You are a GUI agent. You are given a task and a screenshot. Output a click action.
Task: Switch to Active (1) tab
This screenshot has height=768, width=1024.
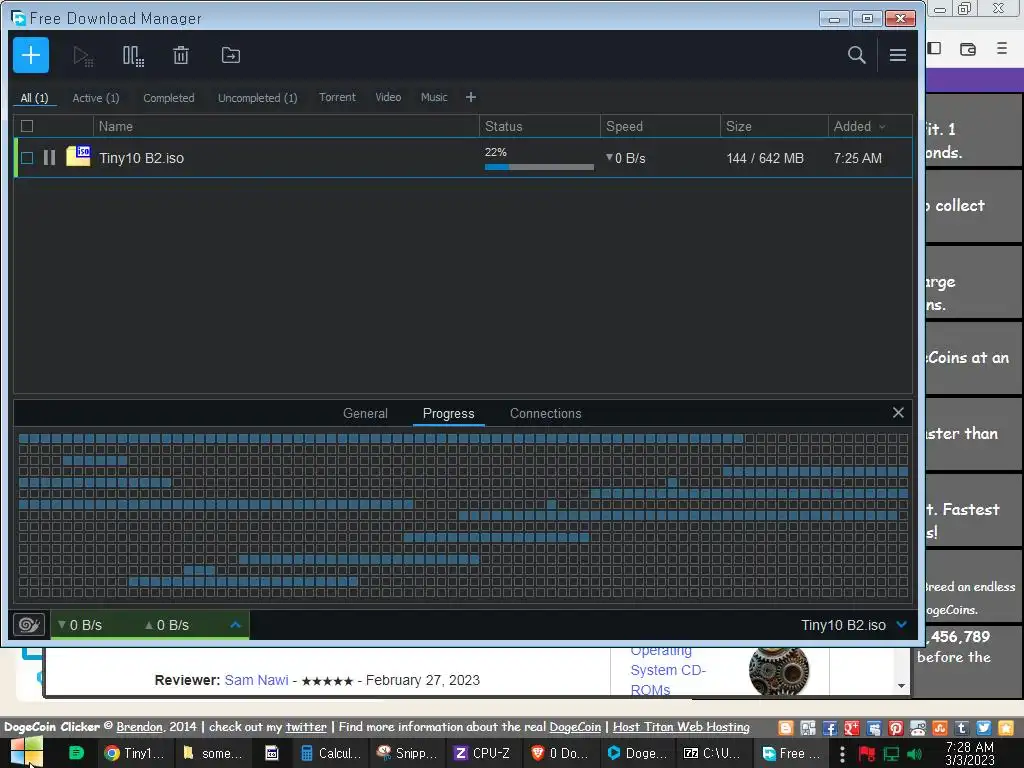[96, 98]
